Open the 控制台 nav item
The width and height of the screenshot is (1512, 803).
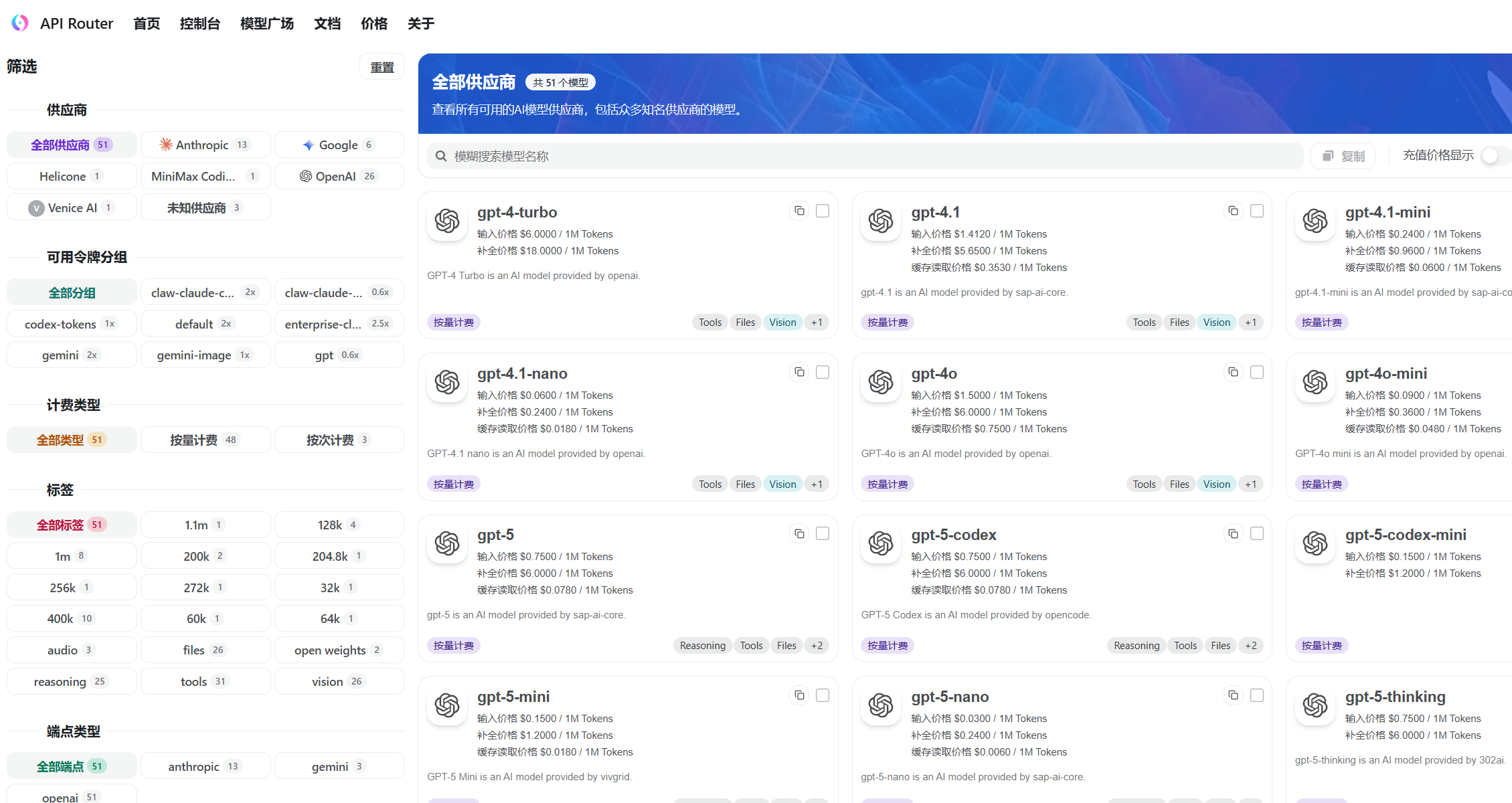click(x=200, y=23)
